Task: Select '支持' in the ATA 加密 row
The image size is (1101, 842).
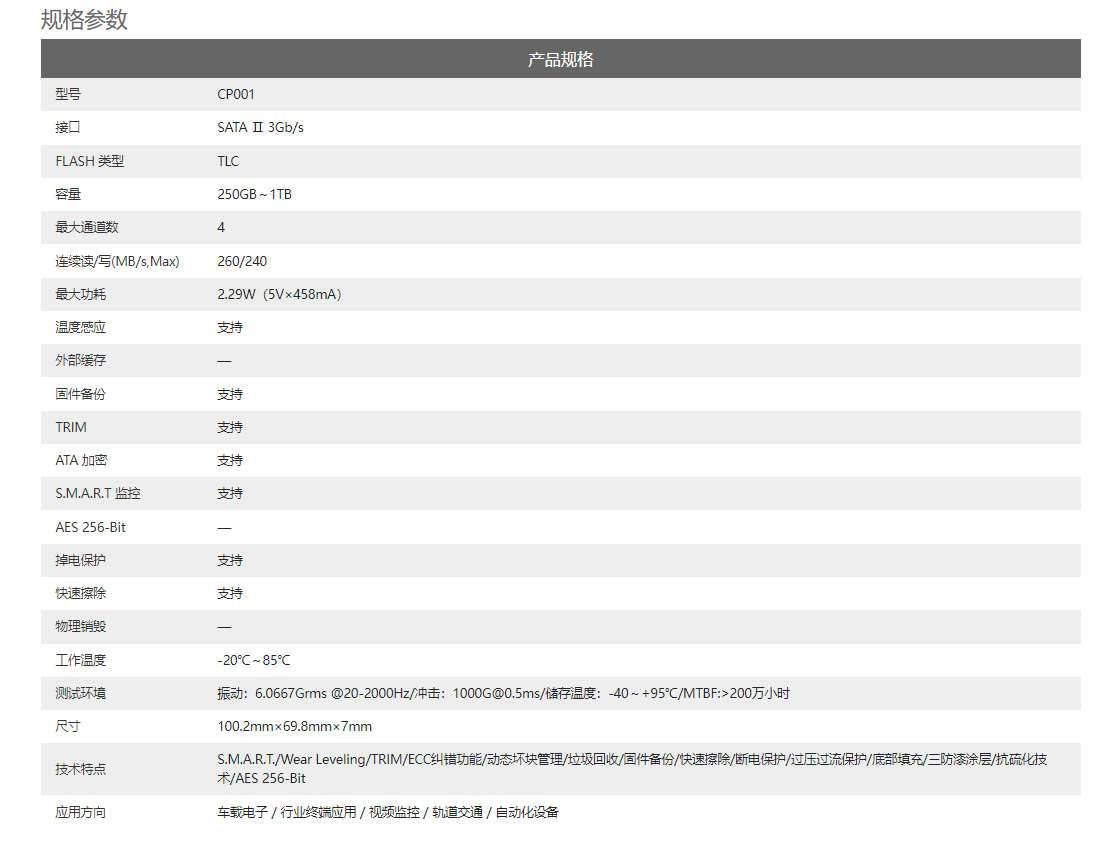Action: click(230, 460)
